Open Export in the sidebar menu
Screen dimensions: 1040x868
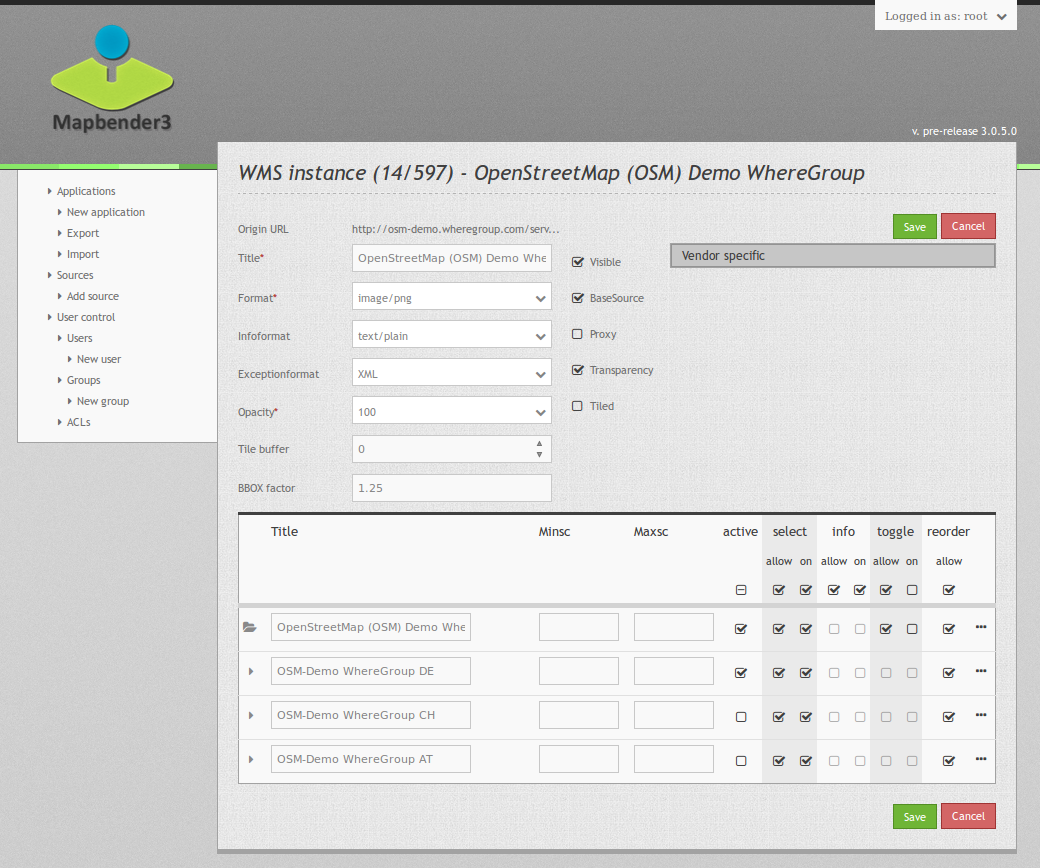(x=83, y=233)
